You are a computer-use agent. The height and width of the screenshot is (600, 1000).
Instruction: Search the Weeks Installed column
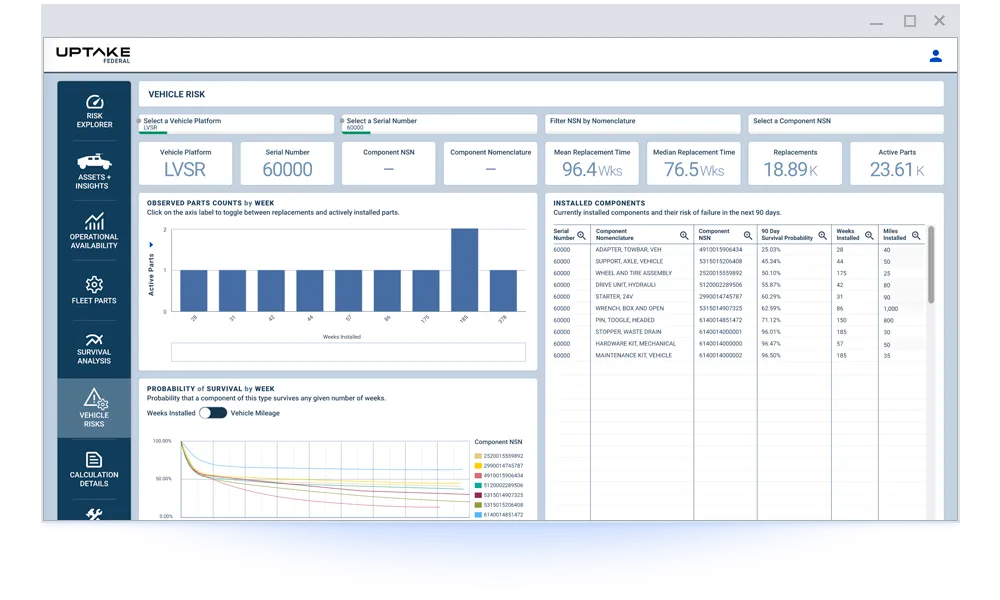pos(869,235)
